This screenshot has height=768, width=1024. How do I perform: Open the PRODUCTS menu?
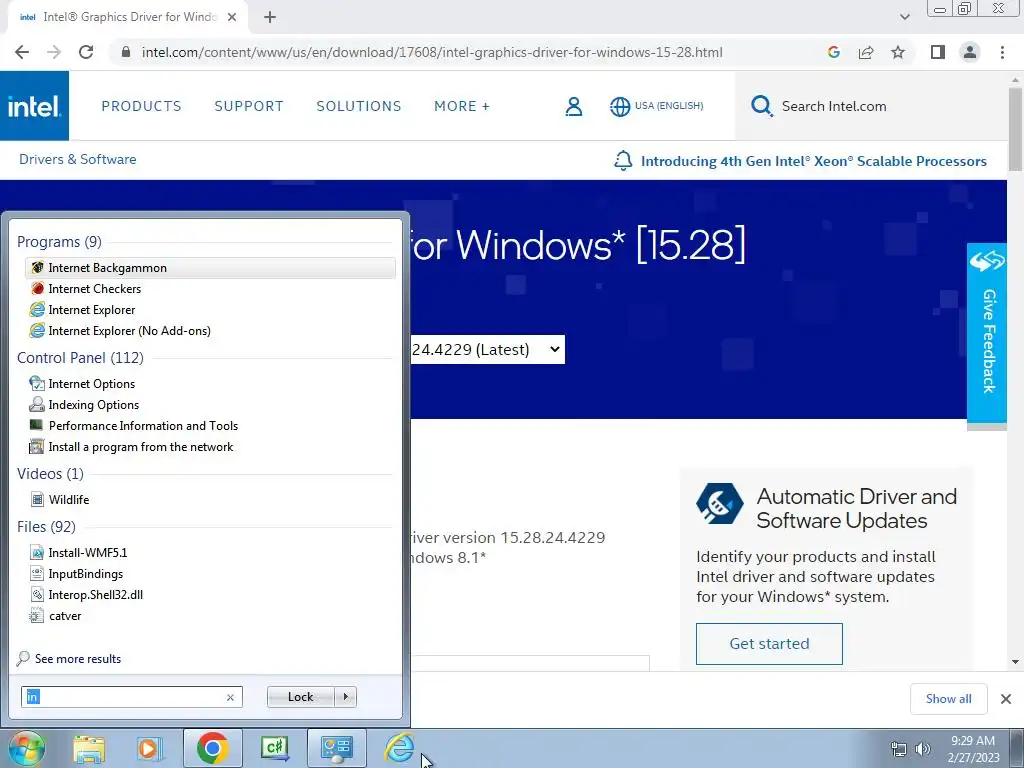point(141,106)
